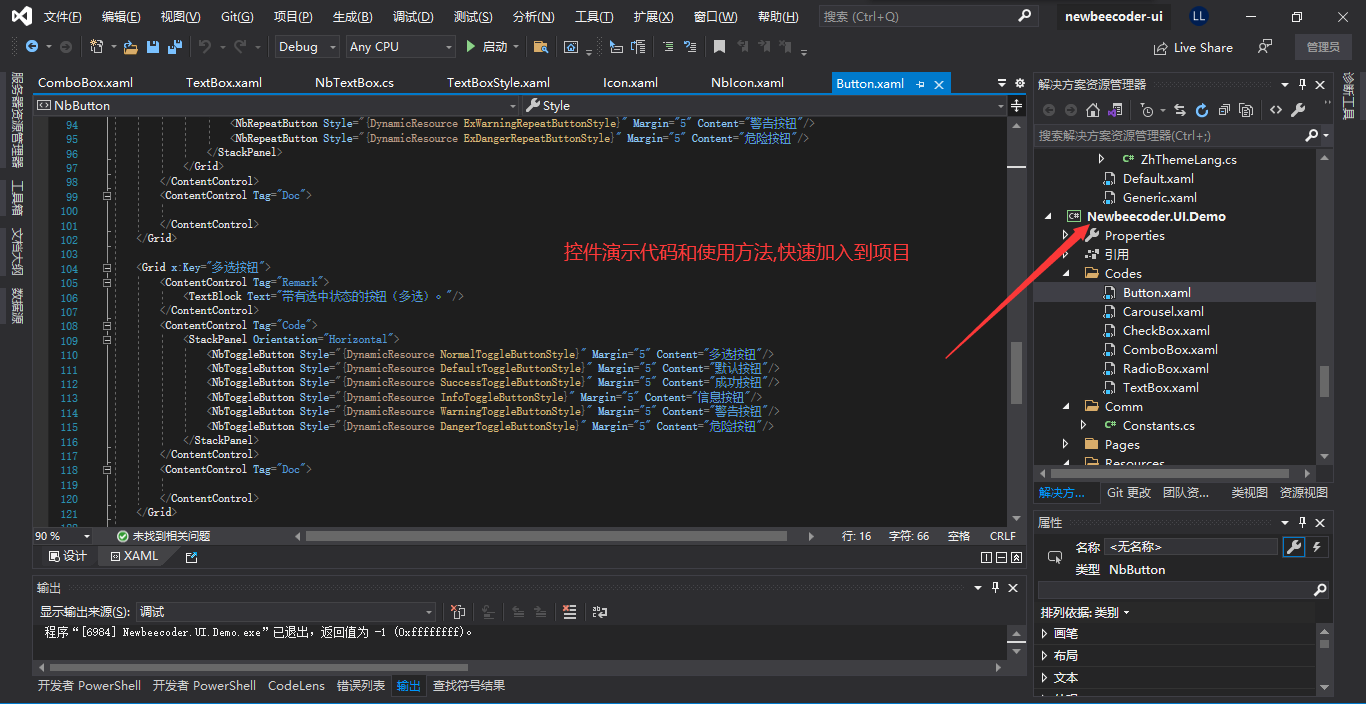Select Carousel.xaml in the Solution Explorer
This screenshot has height=704, width=1366.
pyautogui.click(x=1163, y=311)
